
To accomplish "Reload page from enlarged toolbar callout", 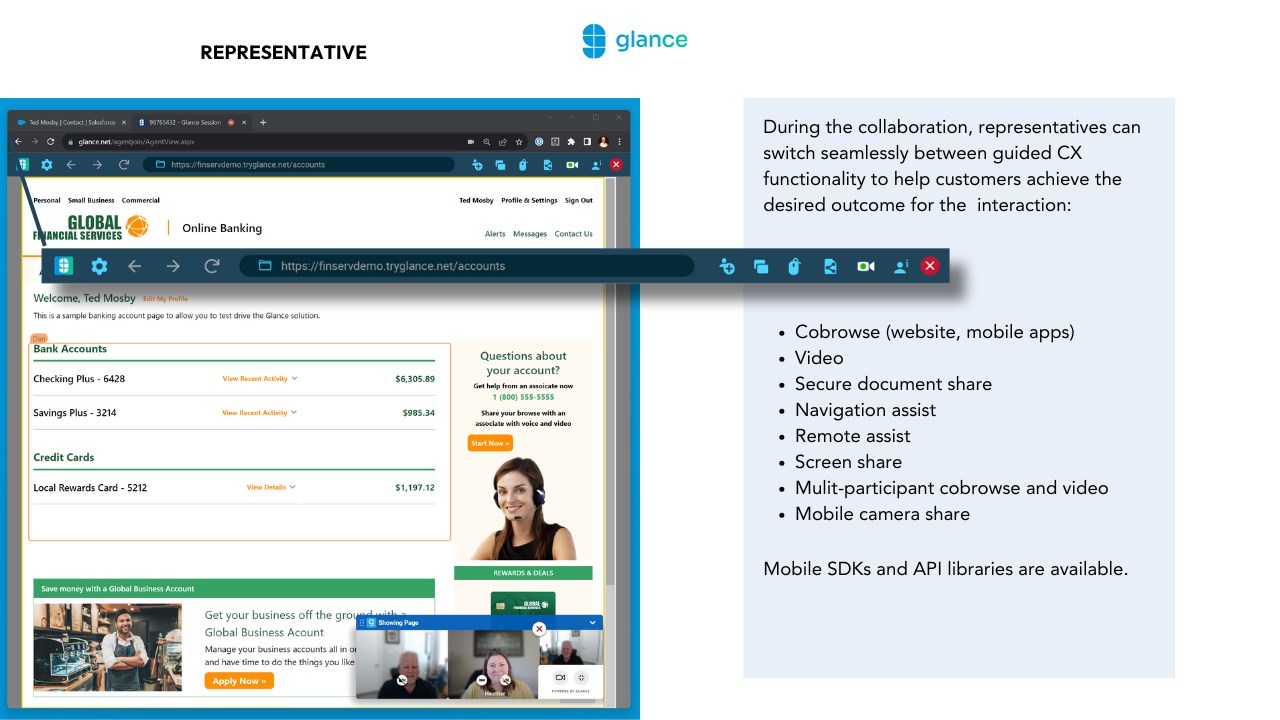I will click(x=212, y=266).
